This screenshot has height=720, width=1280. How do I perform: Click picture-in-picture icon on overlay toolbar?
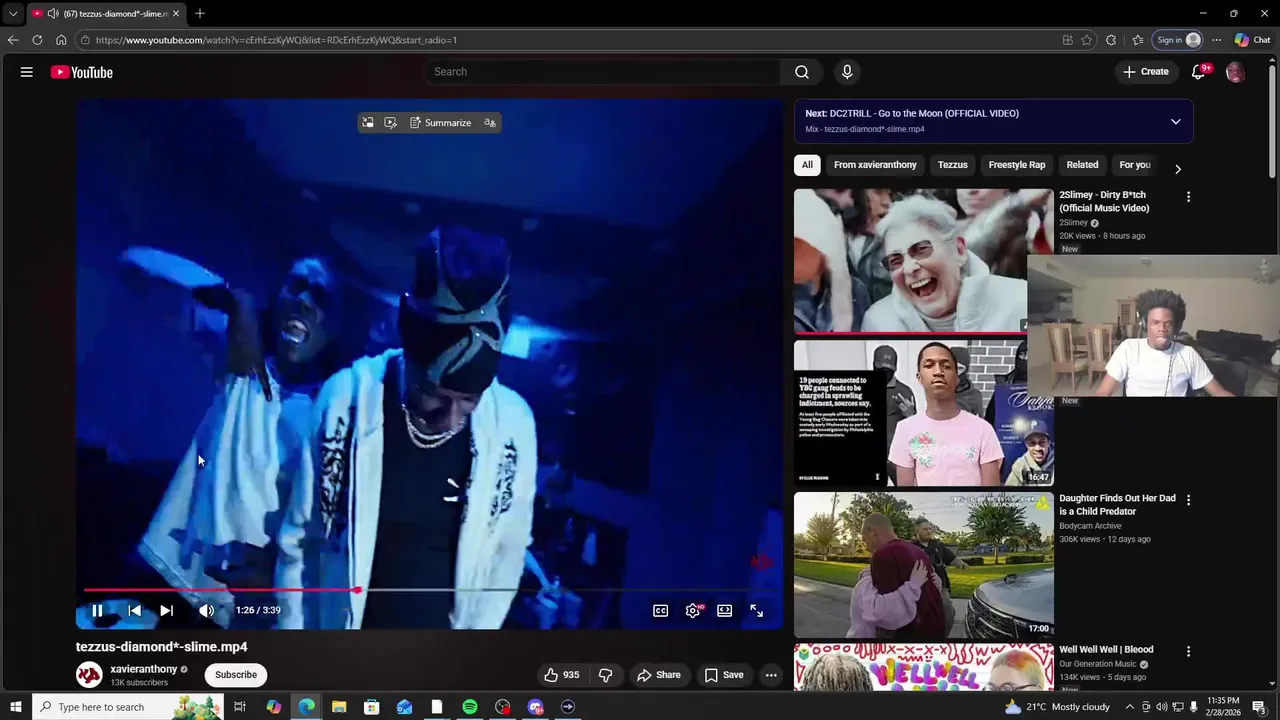click(368, 123)
